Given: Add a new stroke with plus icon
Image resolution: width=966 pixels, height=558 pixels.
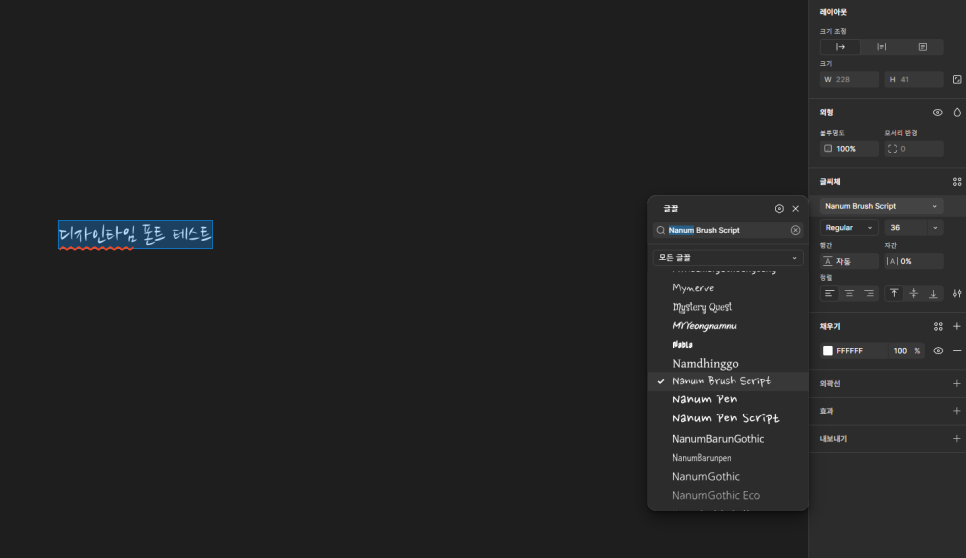Looking at the screenshot, I should 956,384.
